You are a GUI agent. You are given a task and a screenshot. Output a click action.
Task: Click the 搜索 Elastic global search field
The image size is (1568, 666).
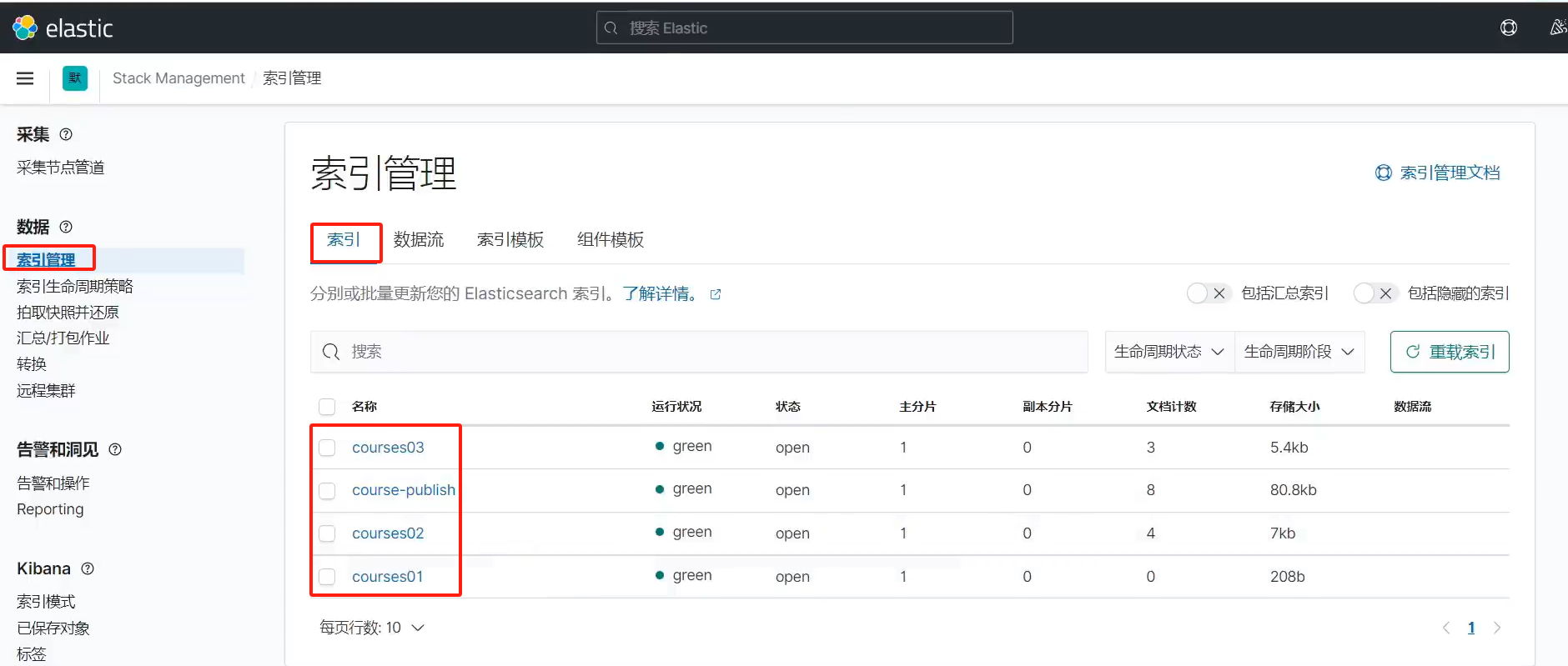pos(804,28)
